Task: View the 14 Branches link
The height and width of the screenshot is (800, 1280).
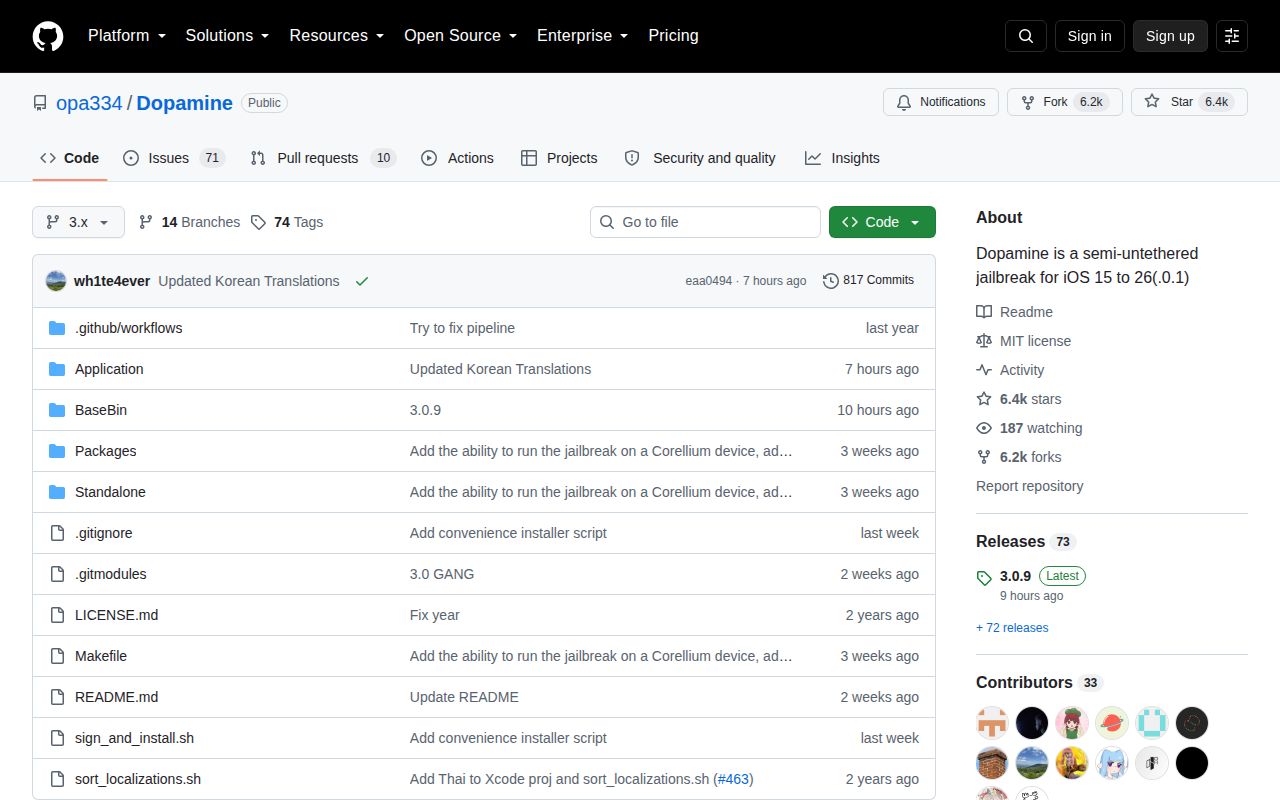Action: click(189, 222)
